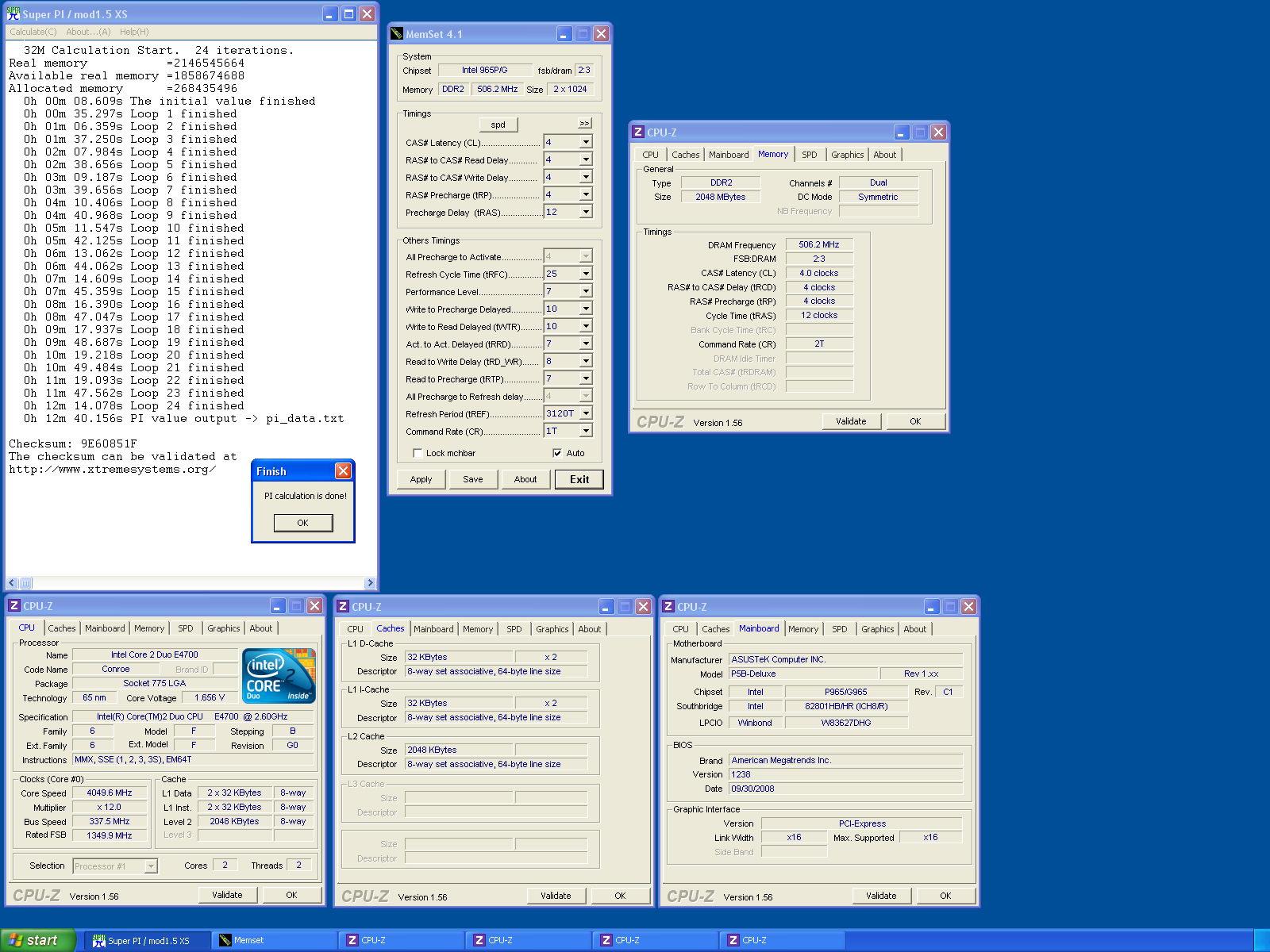
Task: Close the CPU-Z Memory window
Action: [938, 132]
